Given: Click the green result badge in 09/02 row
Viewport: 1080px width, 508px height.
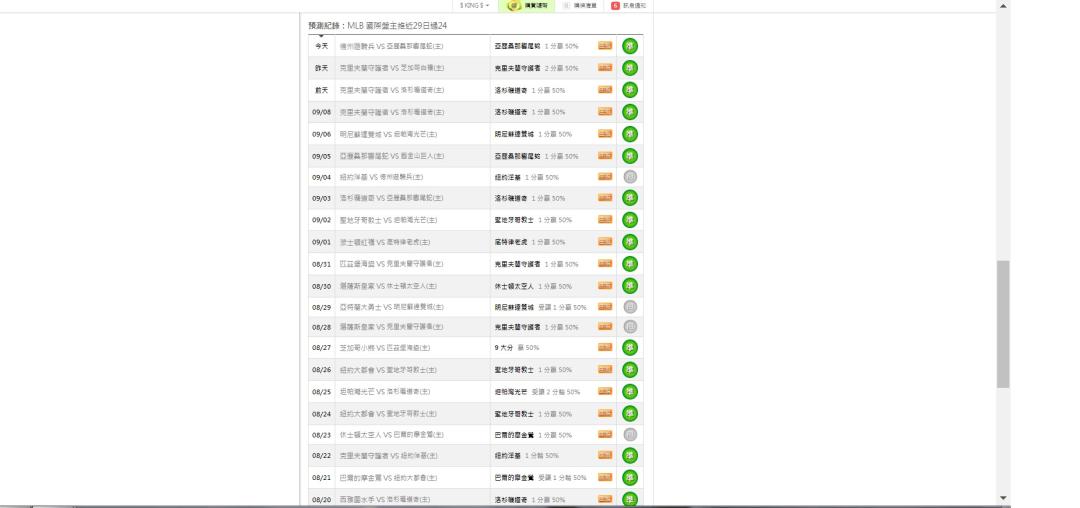Looking at the screenshot, I should (x=630, y=220).
